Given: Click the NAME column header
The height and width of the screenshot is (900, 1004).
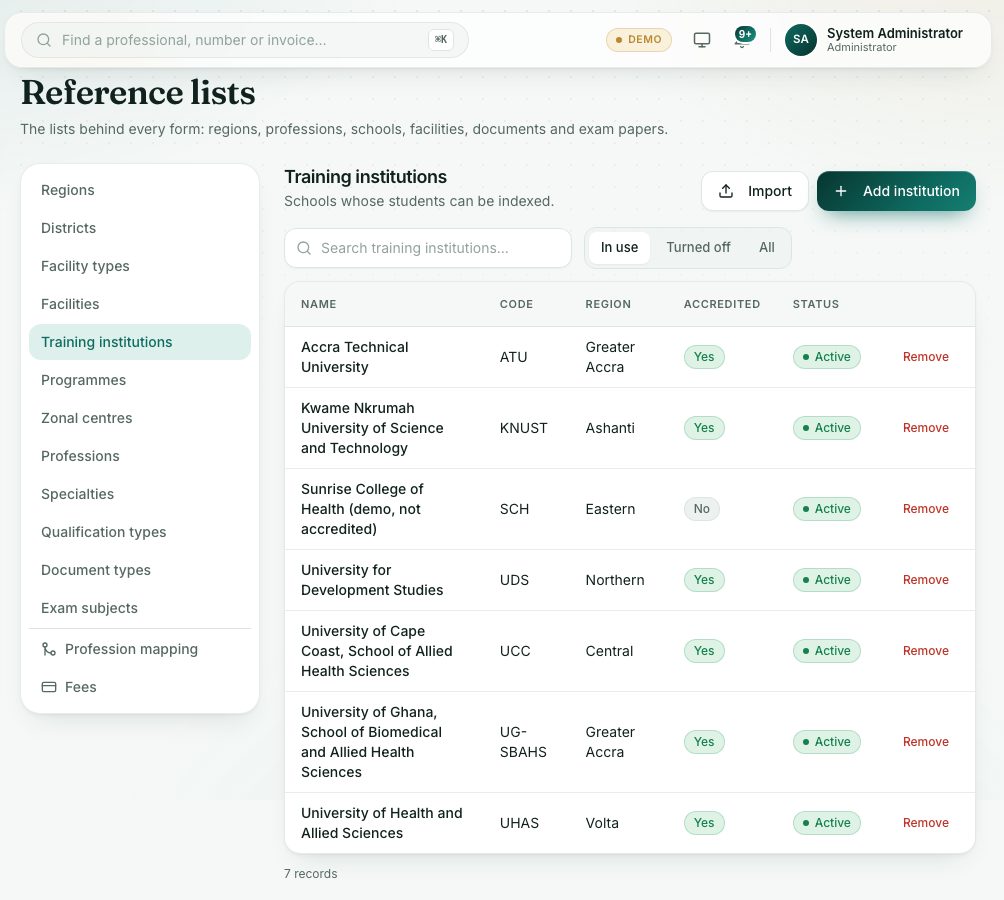Looking at the screenshot, I should click(318, 304).
